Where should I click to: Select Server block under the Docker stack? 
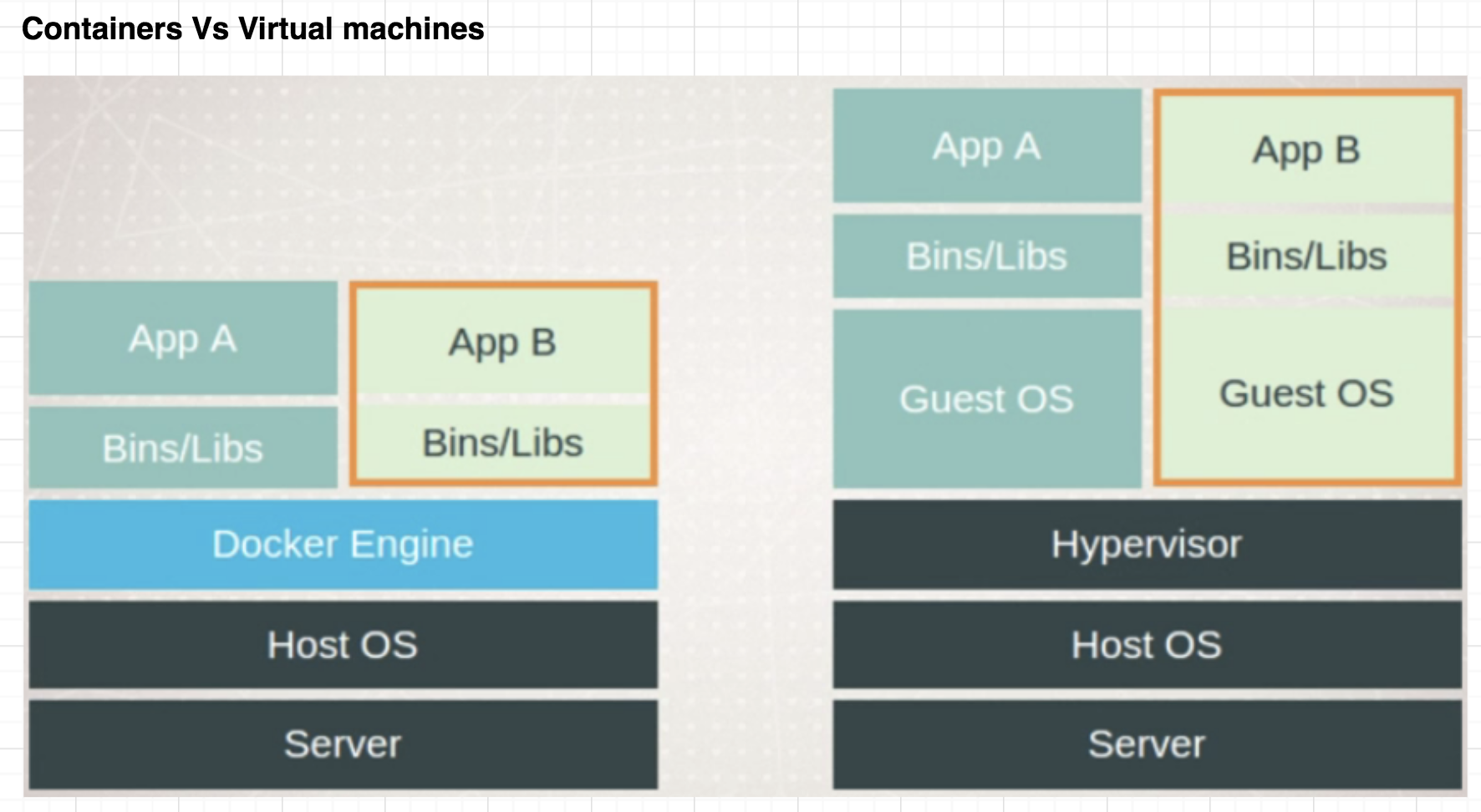tap(343, 744)
